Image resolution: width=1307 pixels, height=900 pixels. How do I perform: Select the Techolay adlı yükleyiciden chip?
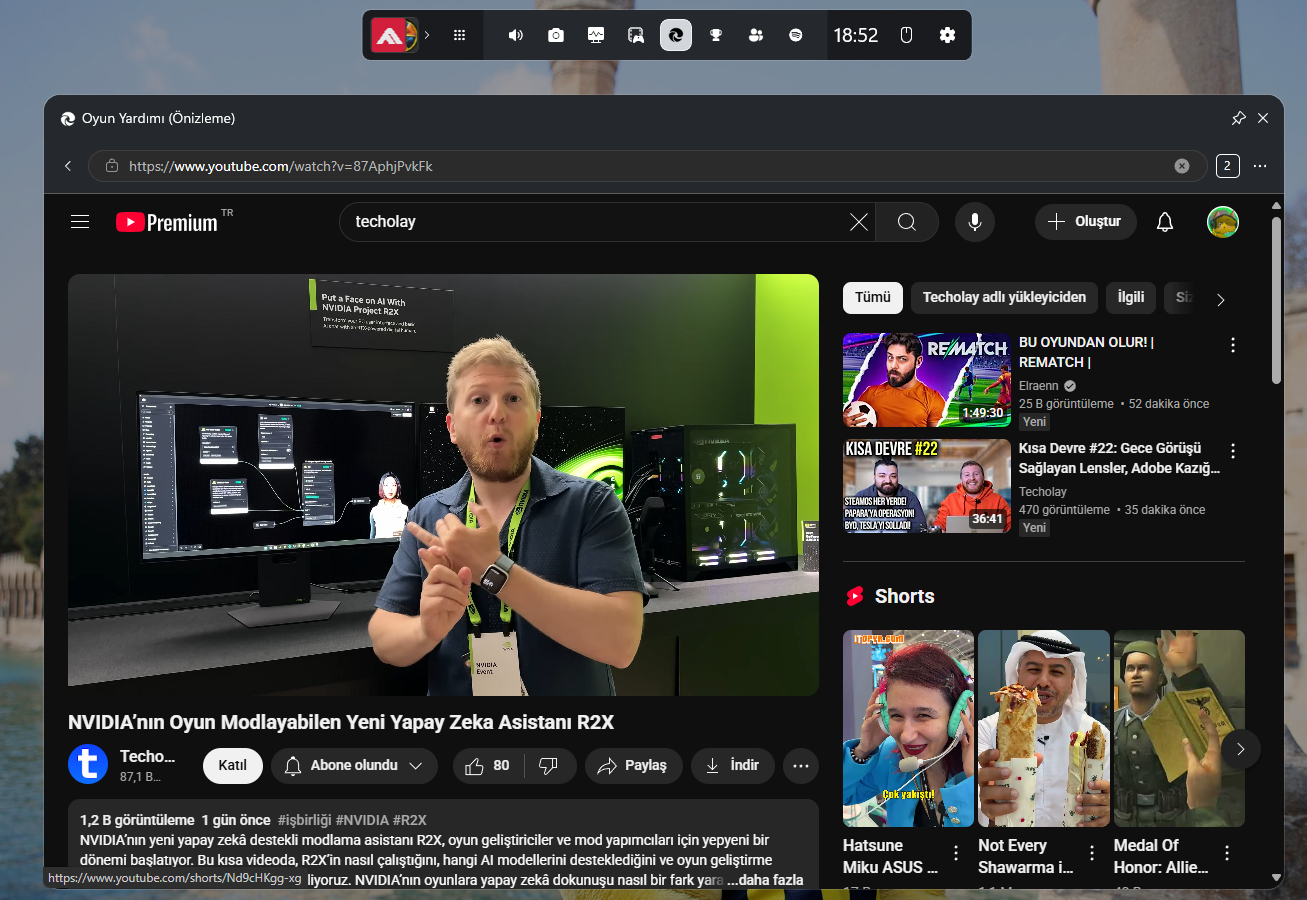(x=1004, y=298)
